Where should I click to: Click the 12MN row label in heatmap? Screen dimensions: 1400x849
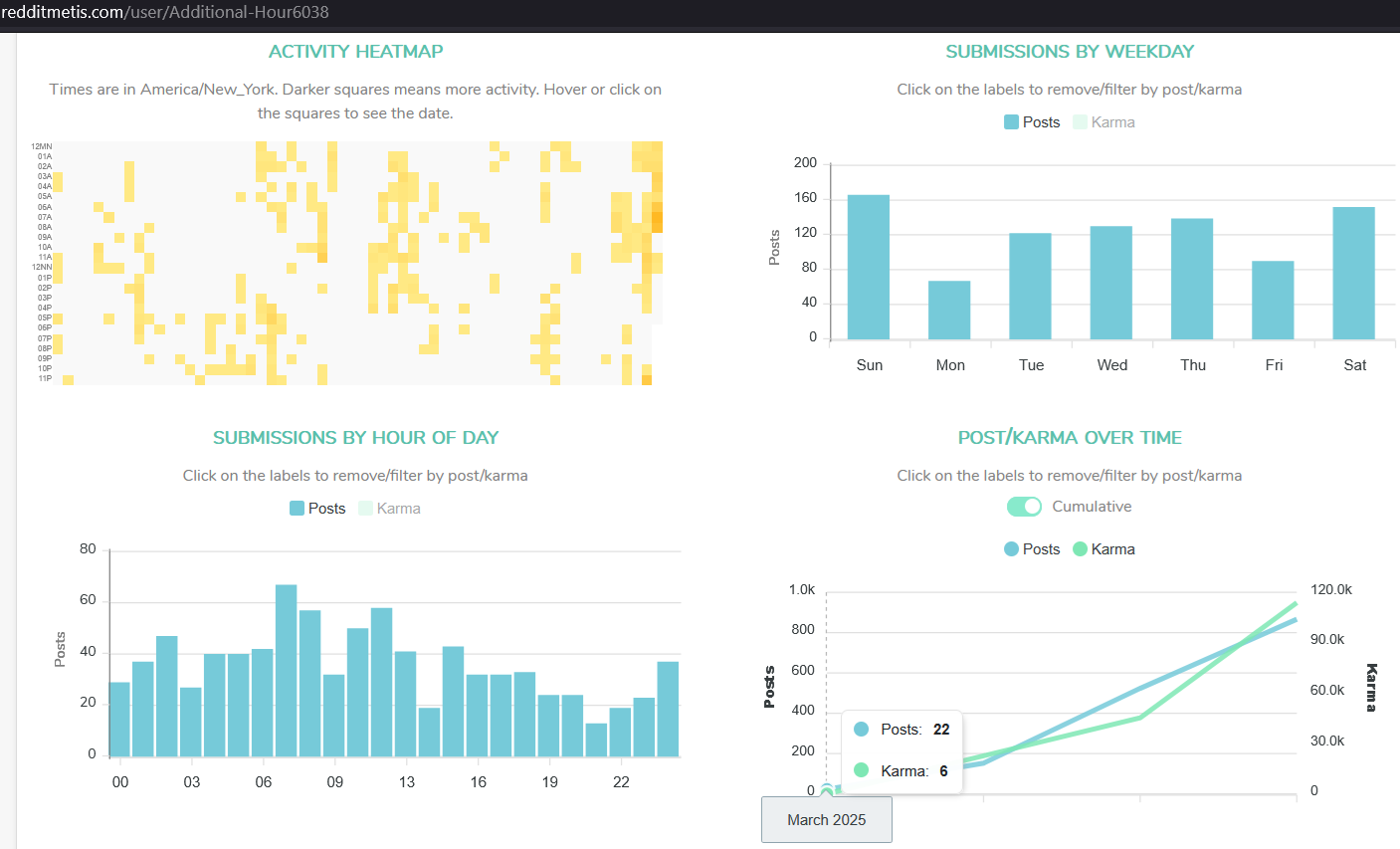point(42,146)
